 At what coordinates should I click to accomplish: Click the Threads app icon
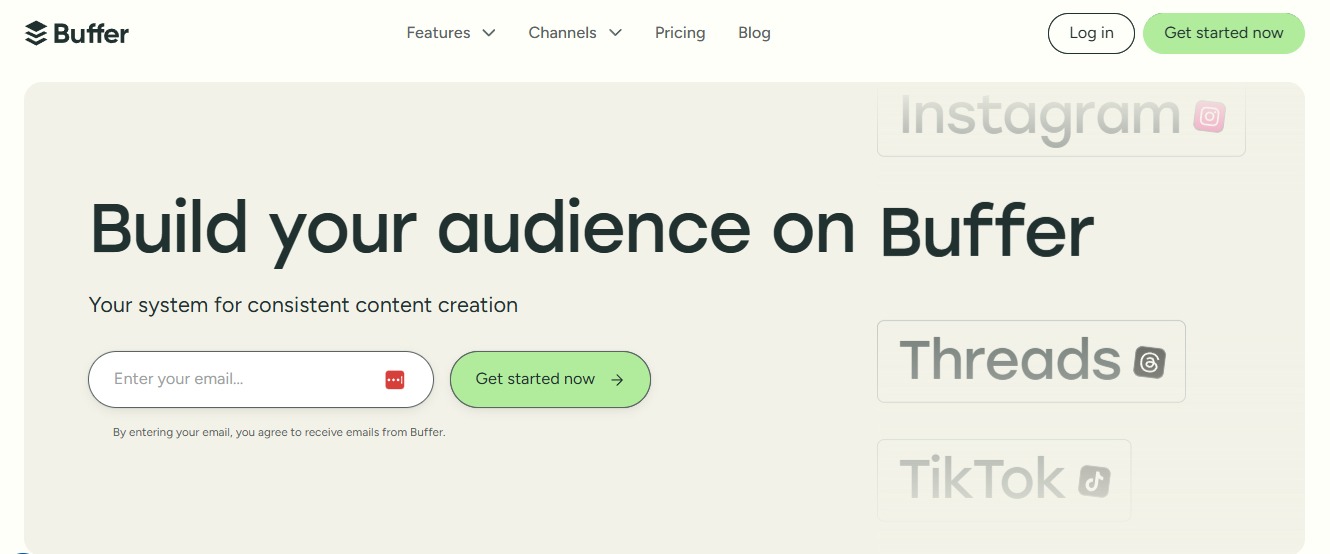[1149, 362]
